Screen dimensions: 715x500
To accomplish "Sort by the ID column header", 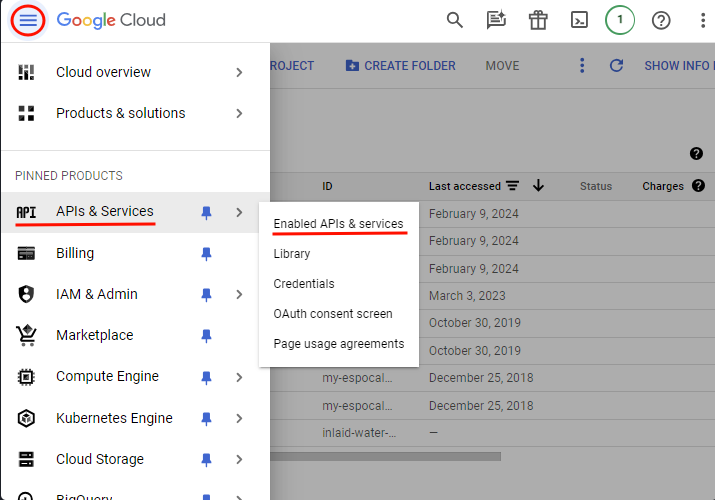I will pyautogui.click(x=327, y=186).
